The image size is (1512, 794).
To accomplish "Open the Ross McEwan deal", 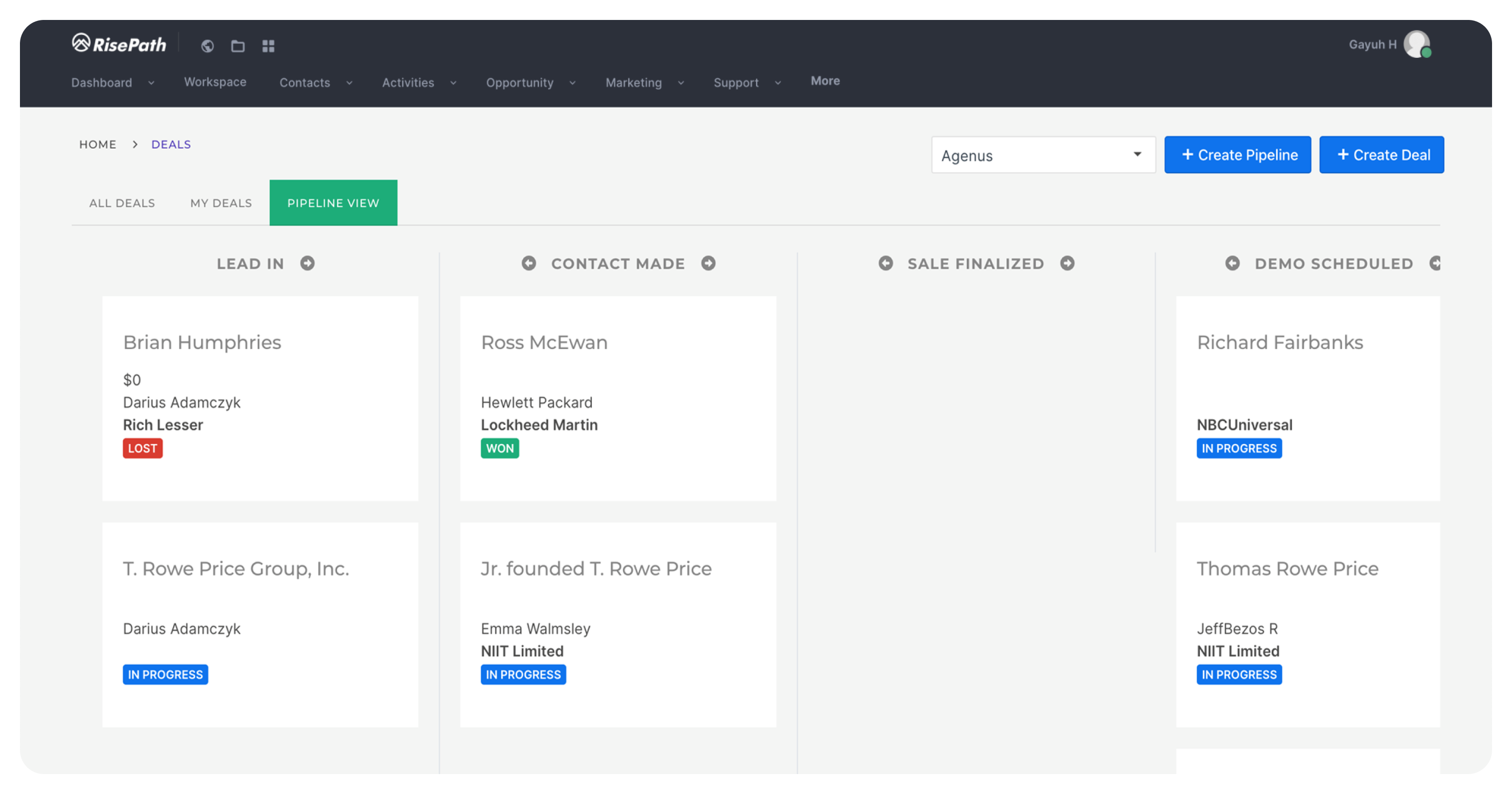I will click(x=544, y=342).
